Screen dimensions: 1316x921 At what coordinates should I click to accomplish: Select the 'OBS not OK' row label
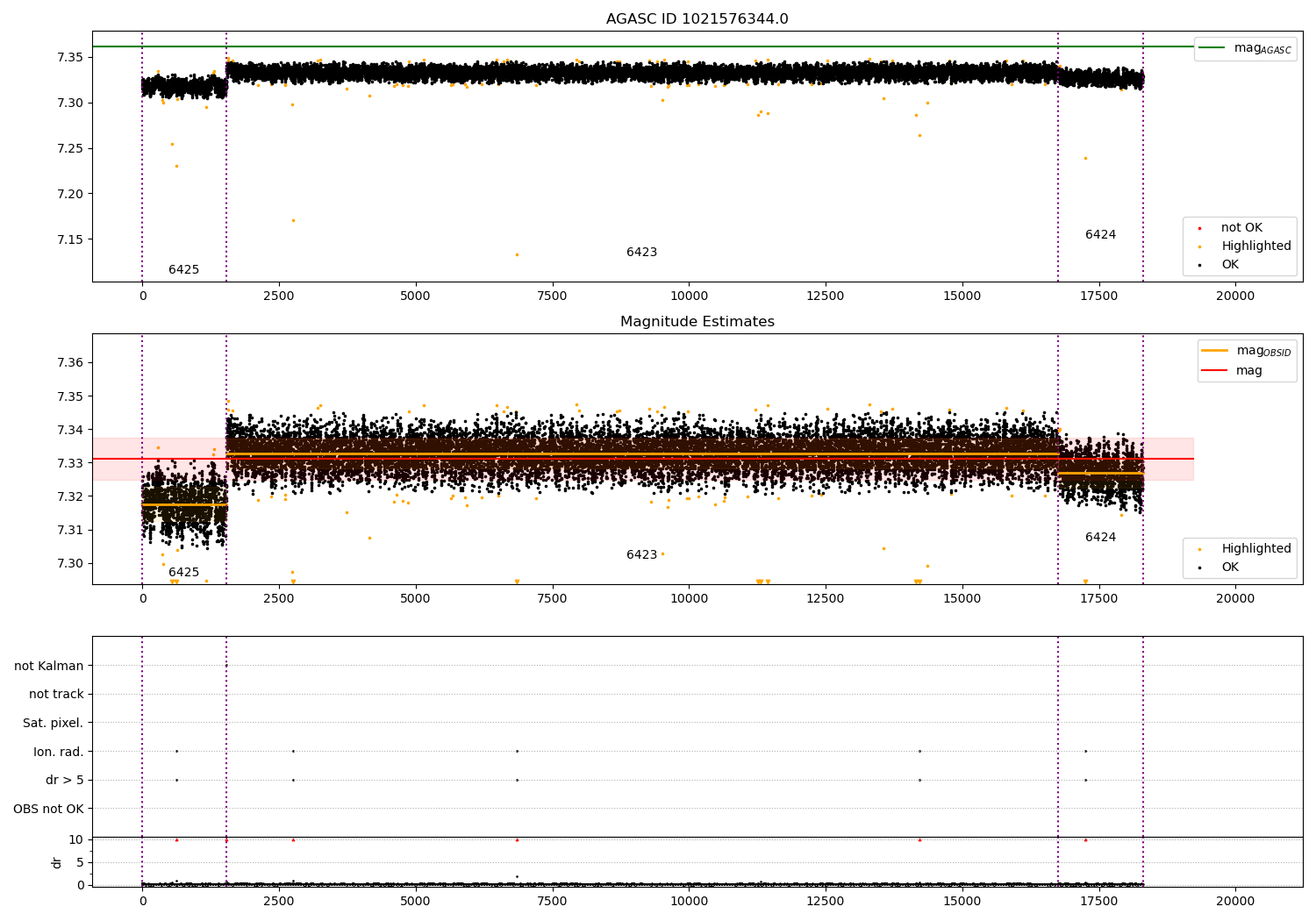[x=48, y=809]
